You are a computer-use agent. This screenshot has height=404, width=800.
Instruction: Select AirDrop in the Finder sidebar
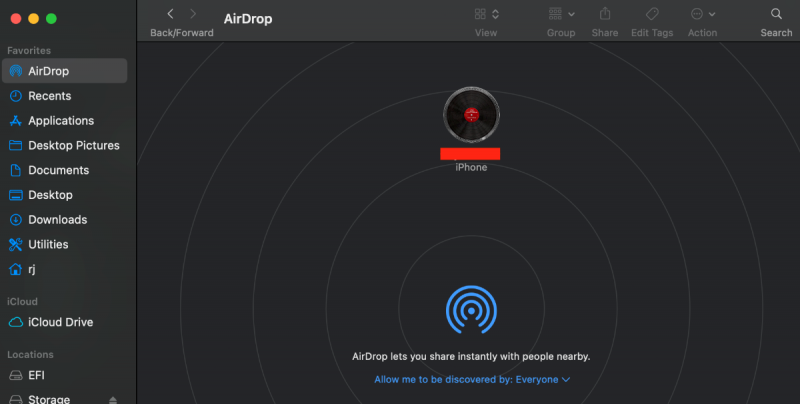point(64,71)
